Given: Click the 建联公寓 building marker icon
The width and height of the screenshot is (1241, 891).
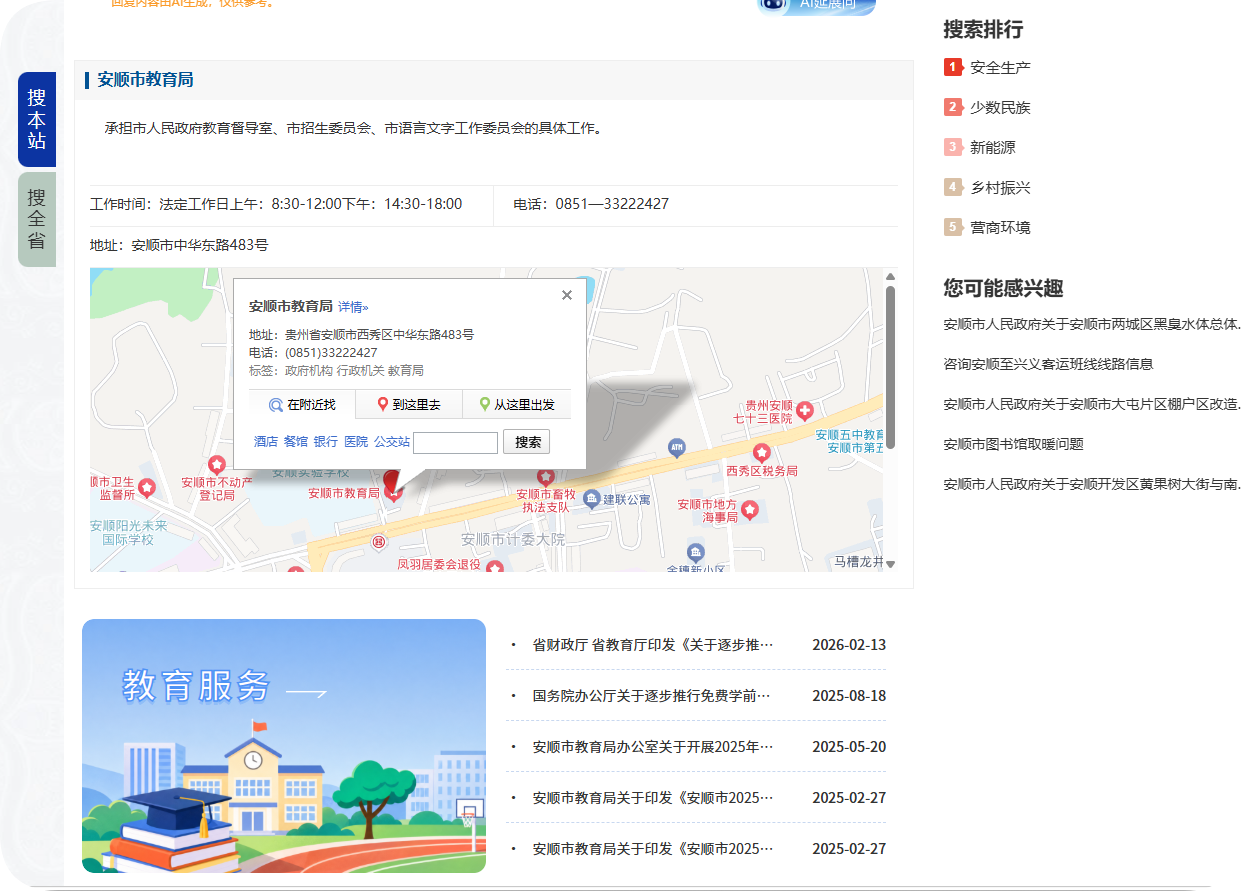Looking at the screenshot, I should pyautogui.click(x=592, y=498).
